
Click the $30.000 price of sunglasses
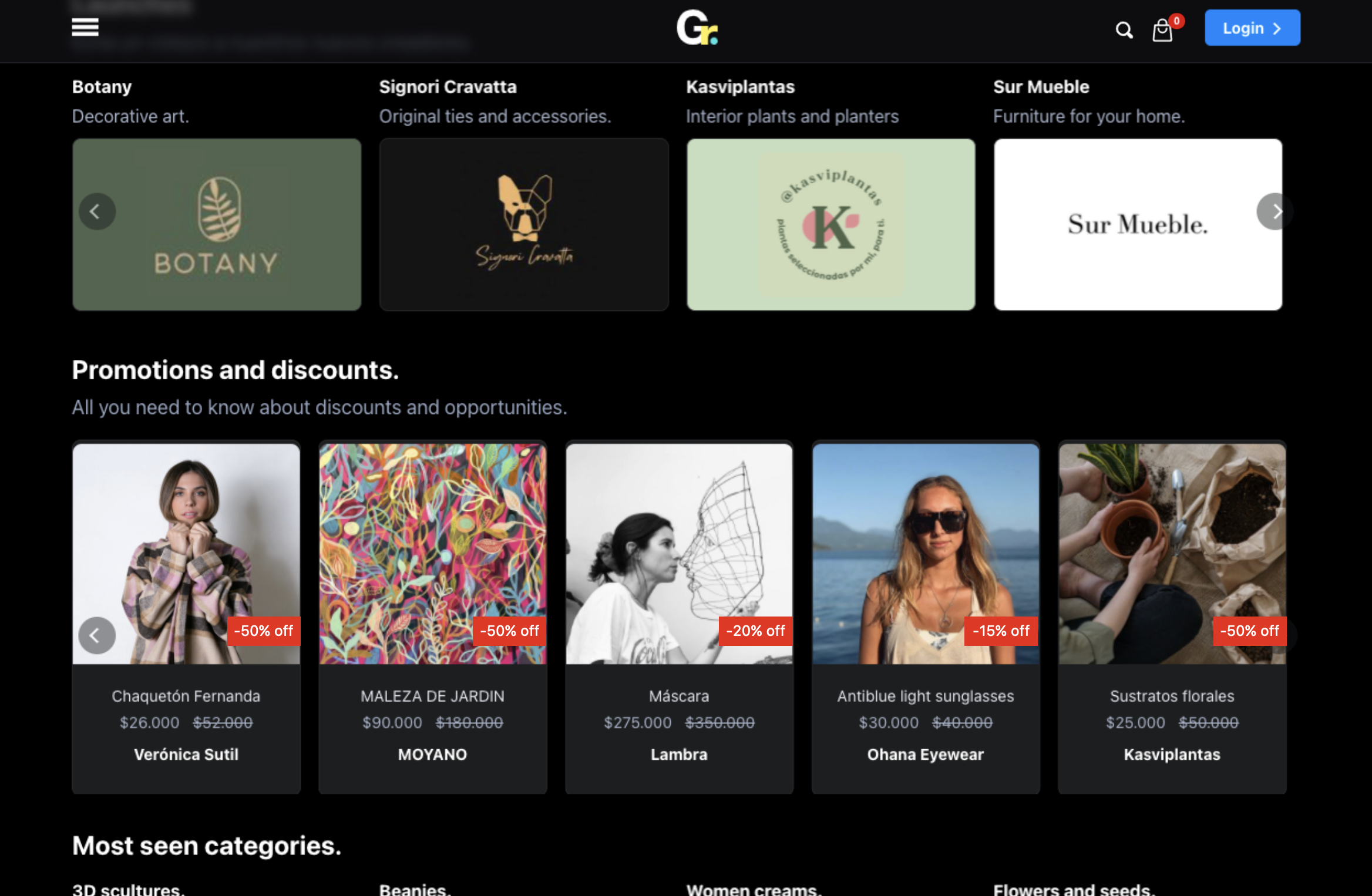click(889, 723)
